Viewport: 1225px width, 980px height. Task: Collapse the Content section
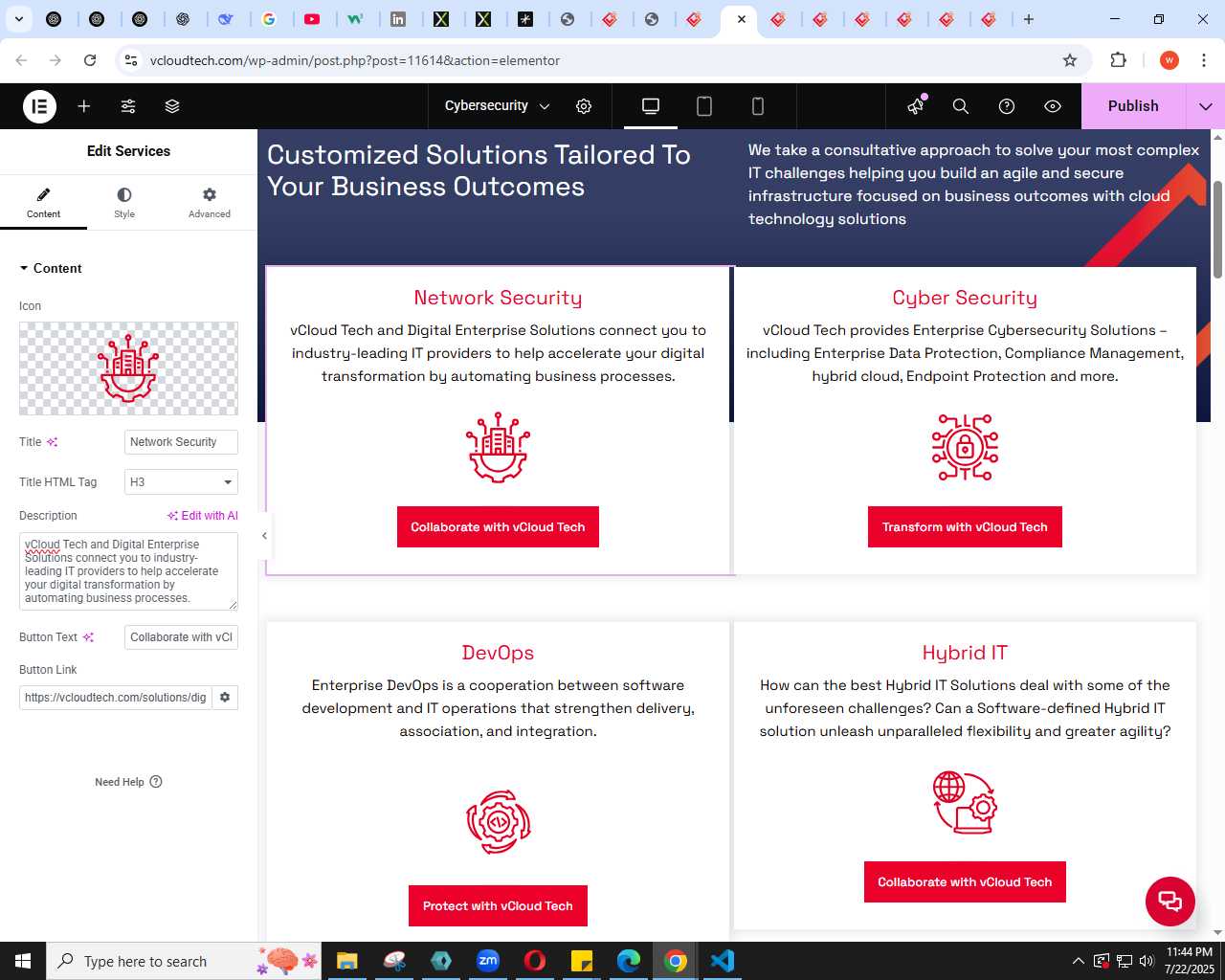coord(51,268)
